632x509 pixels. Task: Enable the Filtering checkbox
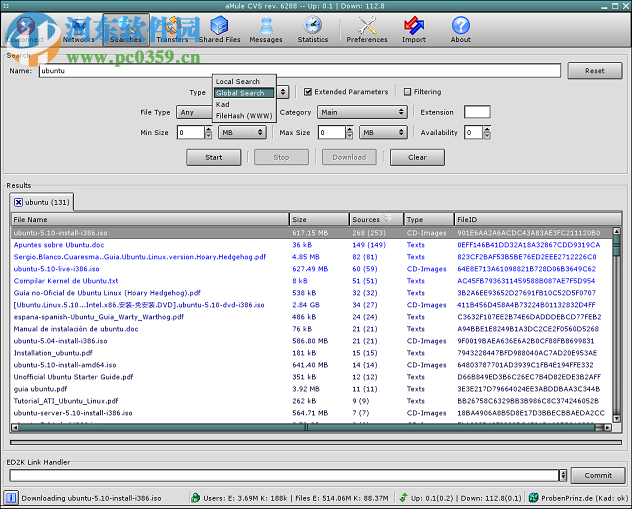pos(407,92)
